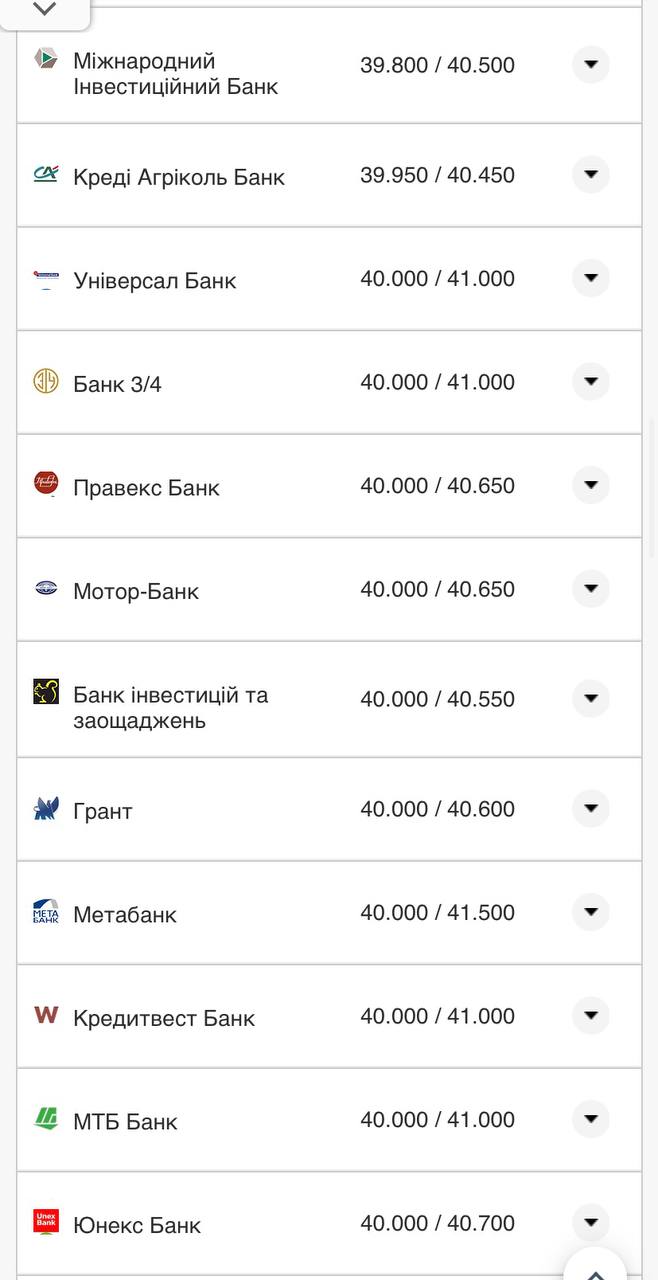Click the round Банк 3/4 logo
Image resolution: width=658 pixels, height=1280 pixels.
45,381
